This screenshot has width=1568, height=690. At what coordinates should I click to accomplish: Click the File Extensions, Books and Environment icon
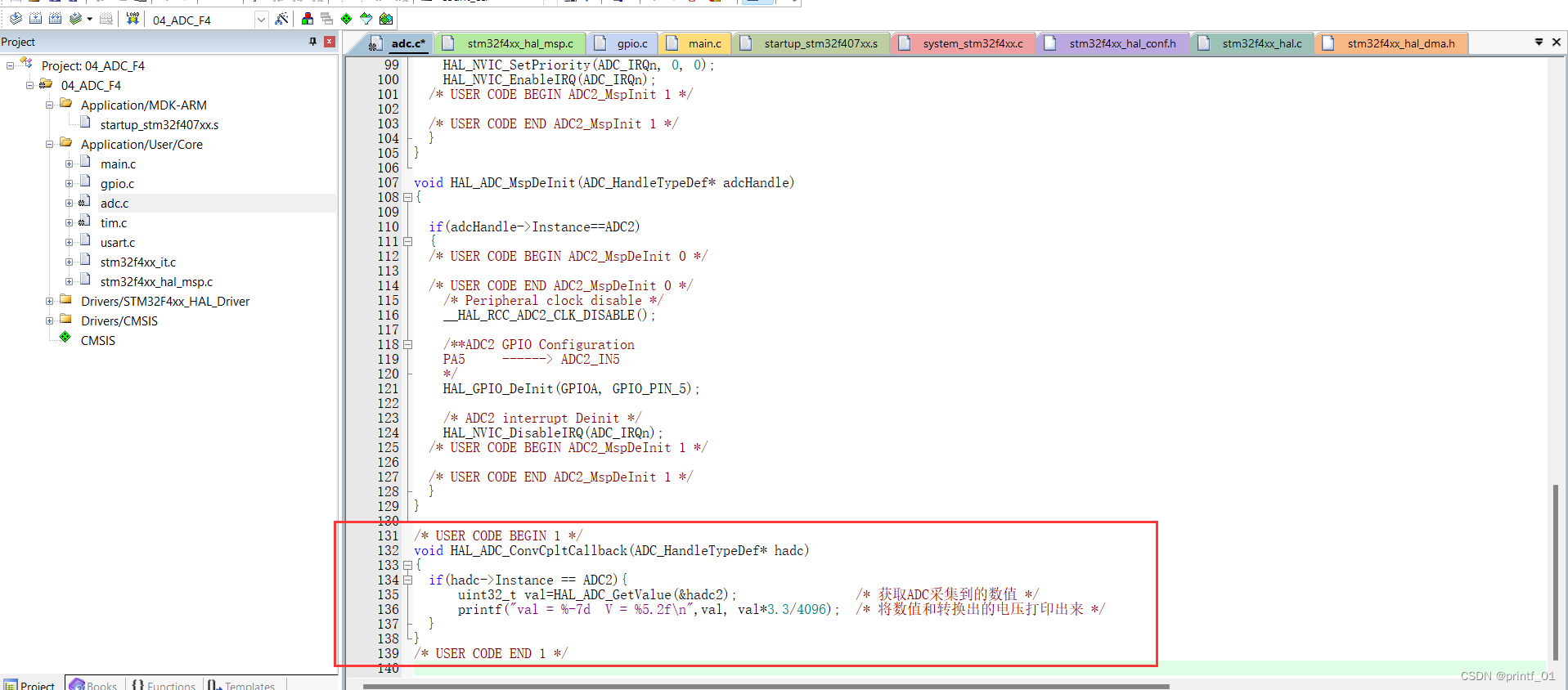[308, 18]
